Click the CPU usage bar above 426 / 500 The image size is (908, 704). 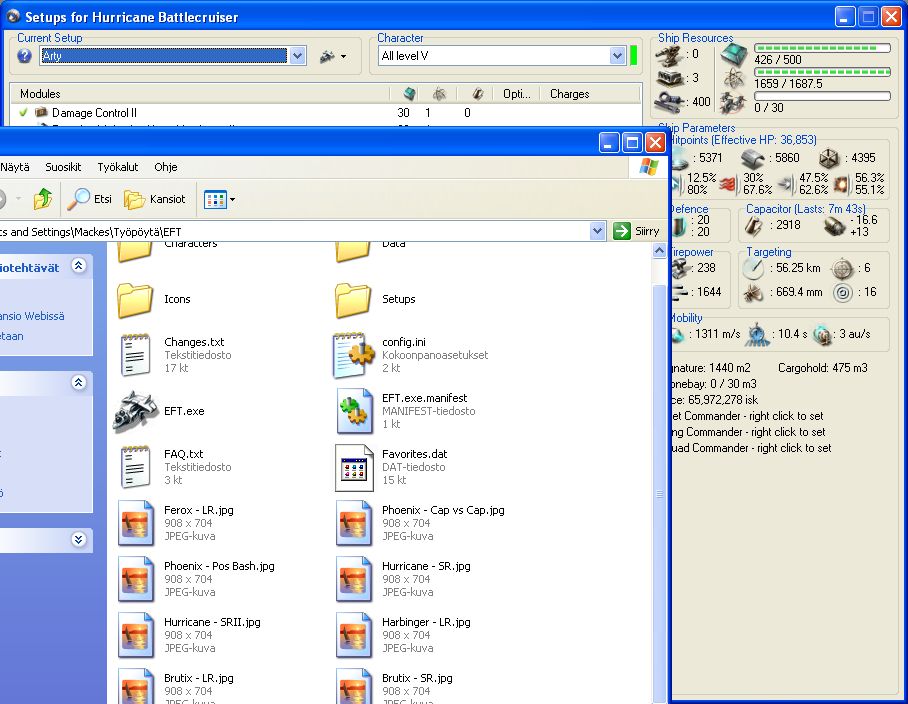(x=822, y=48)
